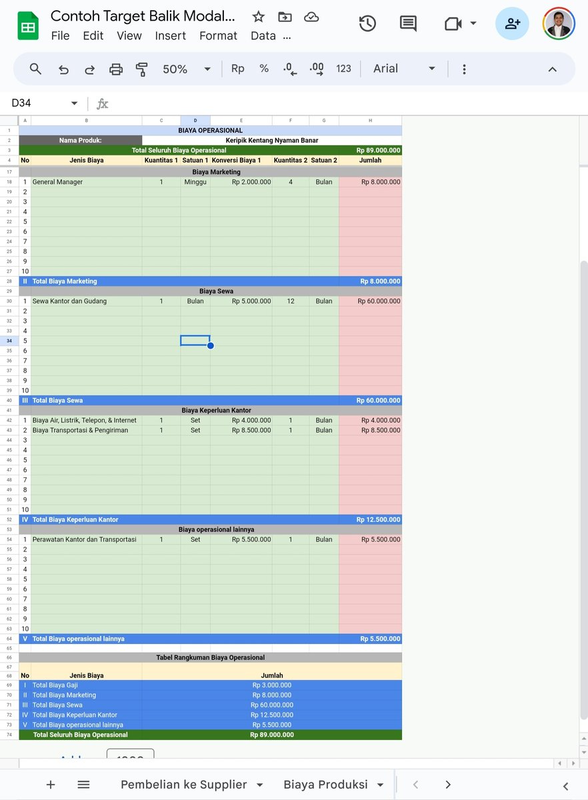
Task: Collapse the menus with up chevron
Action: click(552, 69)
